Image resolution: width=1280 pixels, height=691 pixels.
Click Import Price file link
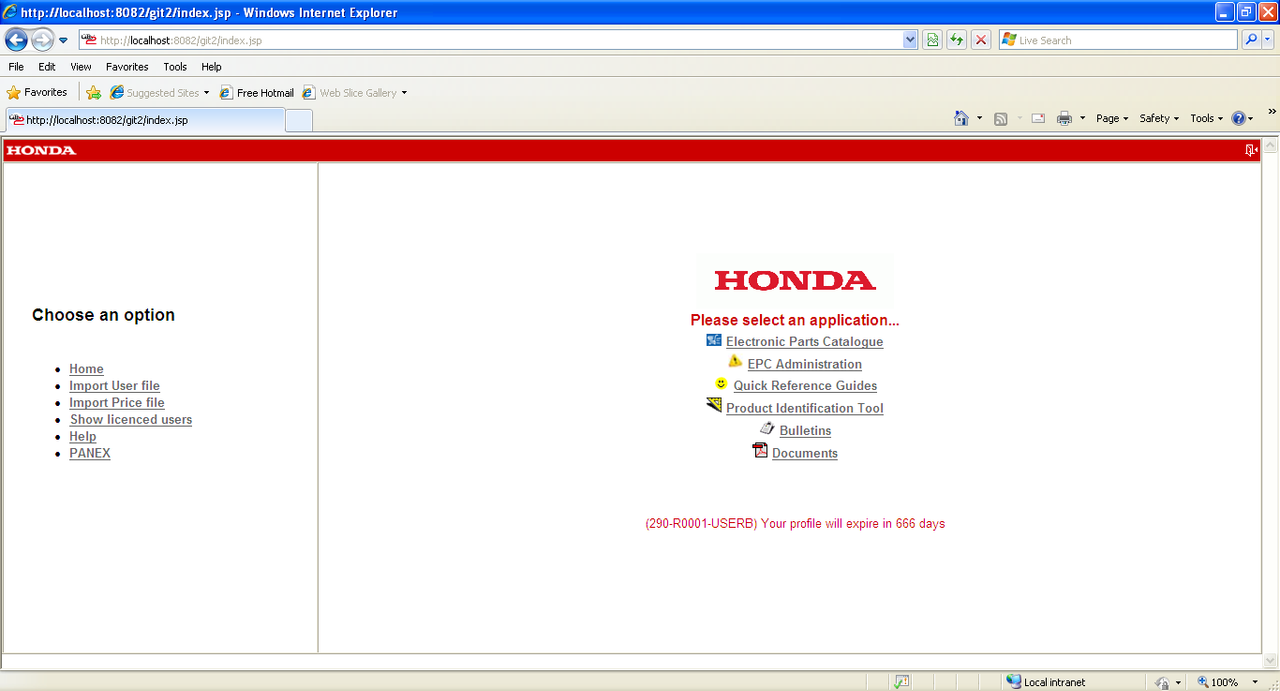pyautogui.click(x=117, y=403)
